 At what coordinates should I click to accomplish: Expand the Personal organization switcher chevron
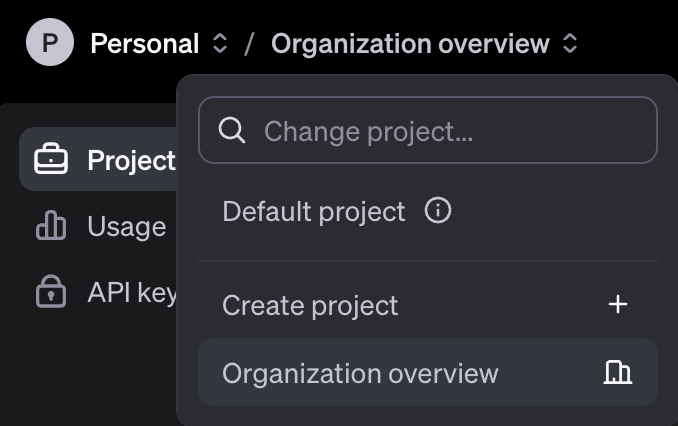click(220, 43)
